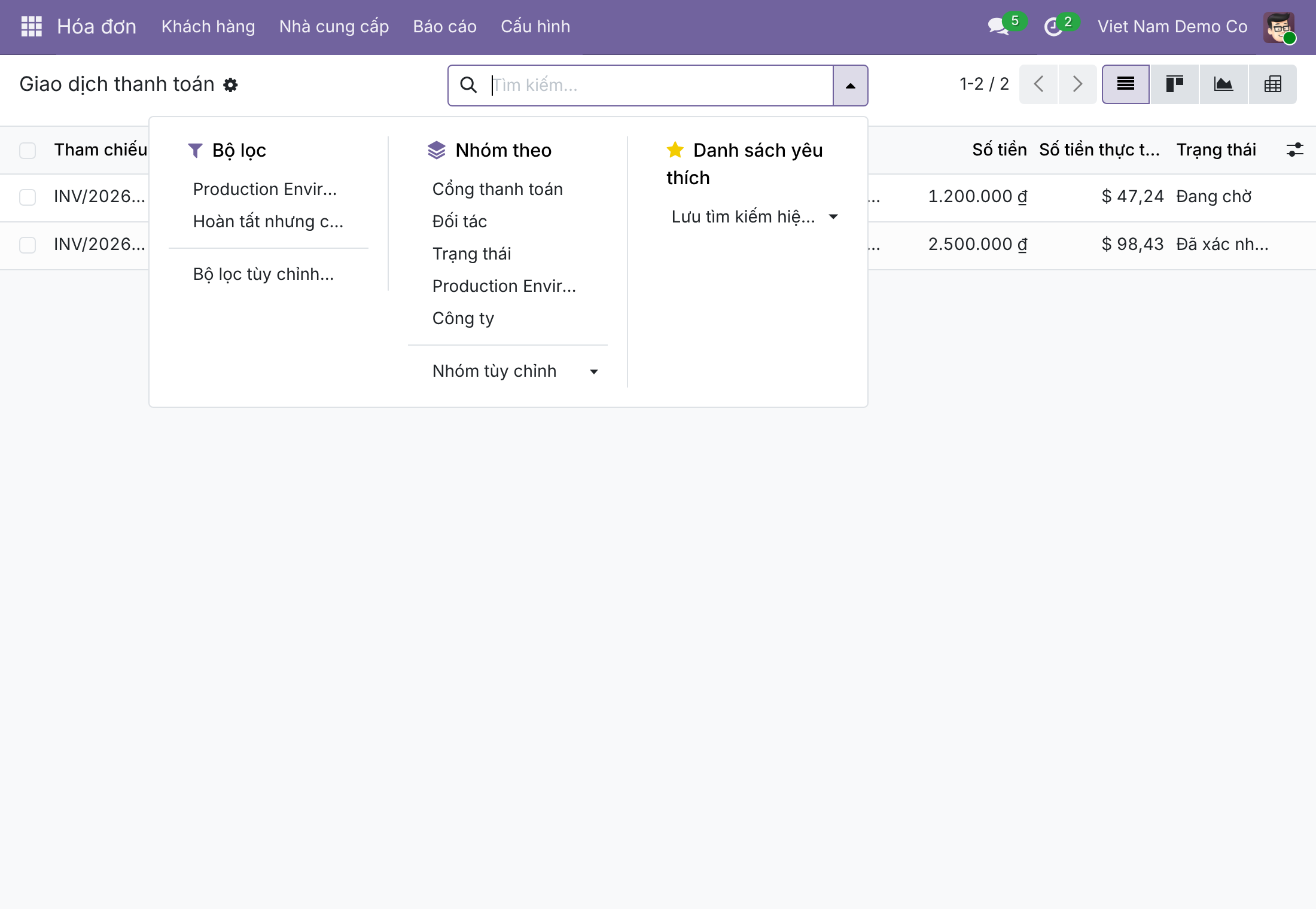Click the $ 98,43 amount cell
The width and height of the screenshot is (1316, 909).
point(1132,245)
